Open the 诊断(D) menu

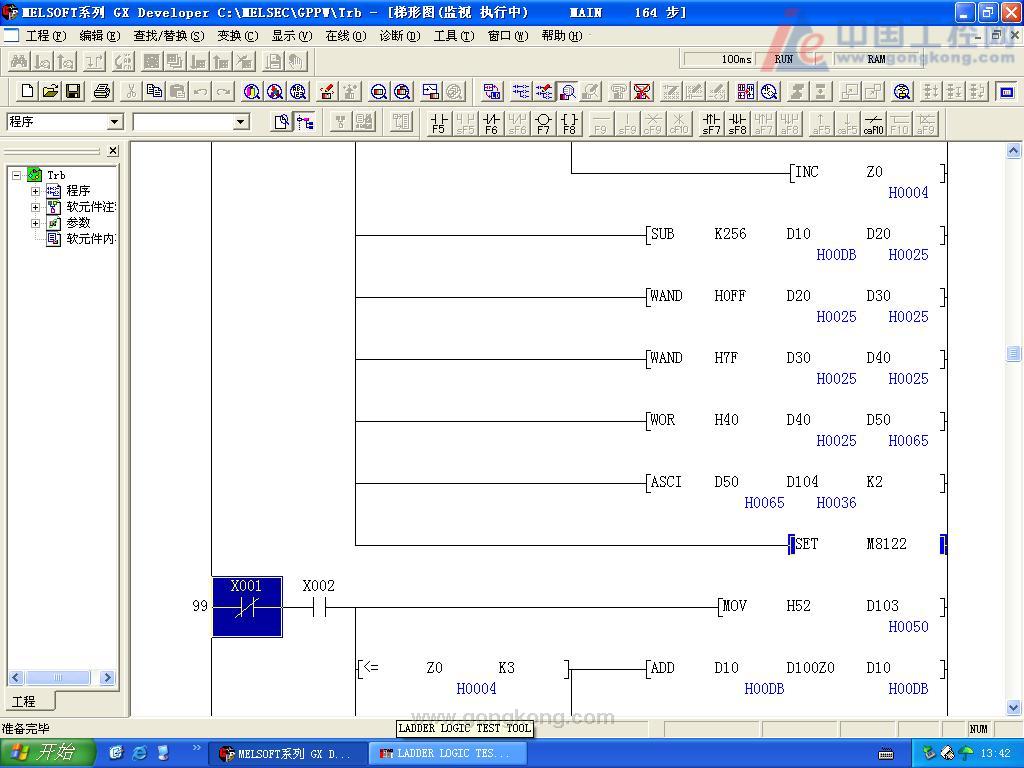(399, 36)
